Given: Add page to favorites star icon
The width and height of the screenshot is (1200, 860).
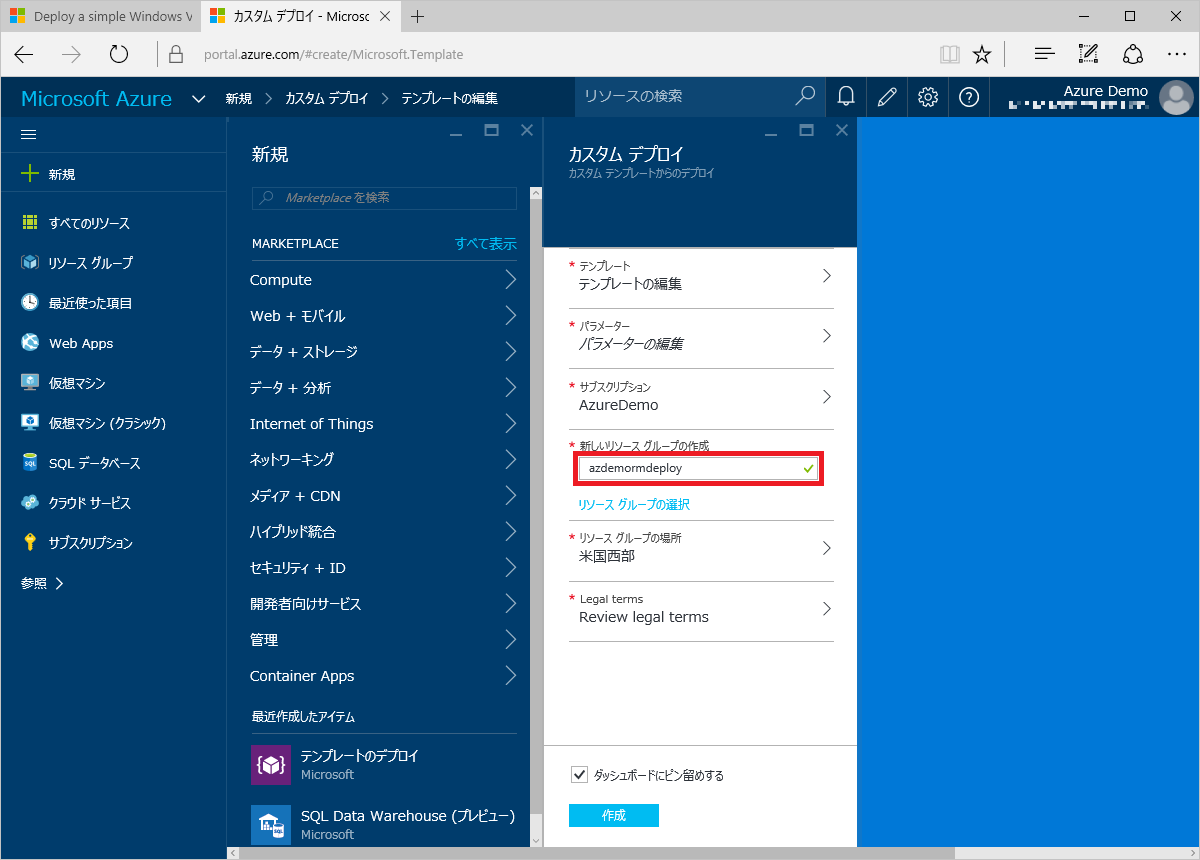Looking at the screenshot, I should [982, 54].
